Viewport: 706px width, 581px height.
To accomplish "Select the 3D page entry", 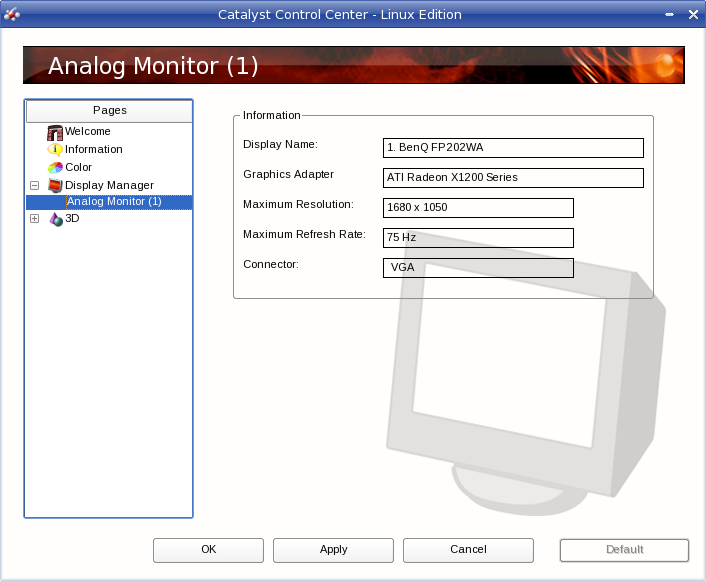I will [x=72, y=218].
